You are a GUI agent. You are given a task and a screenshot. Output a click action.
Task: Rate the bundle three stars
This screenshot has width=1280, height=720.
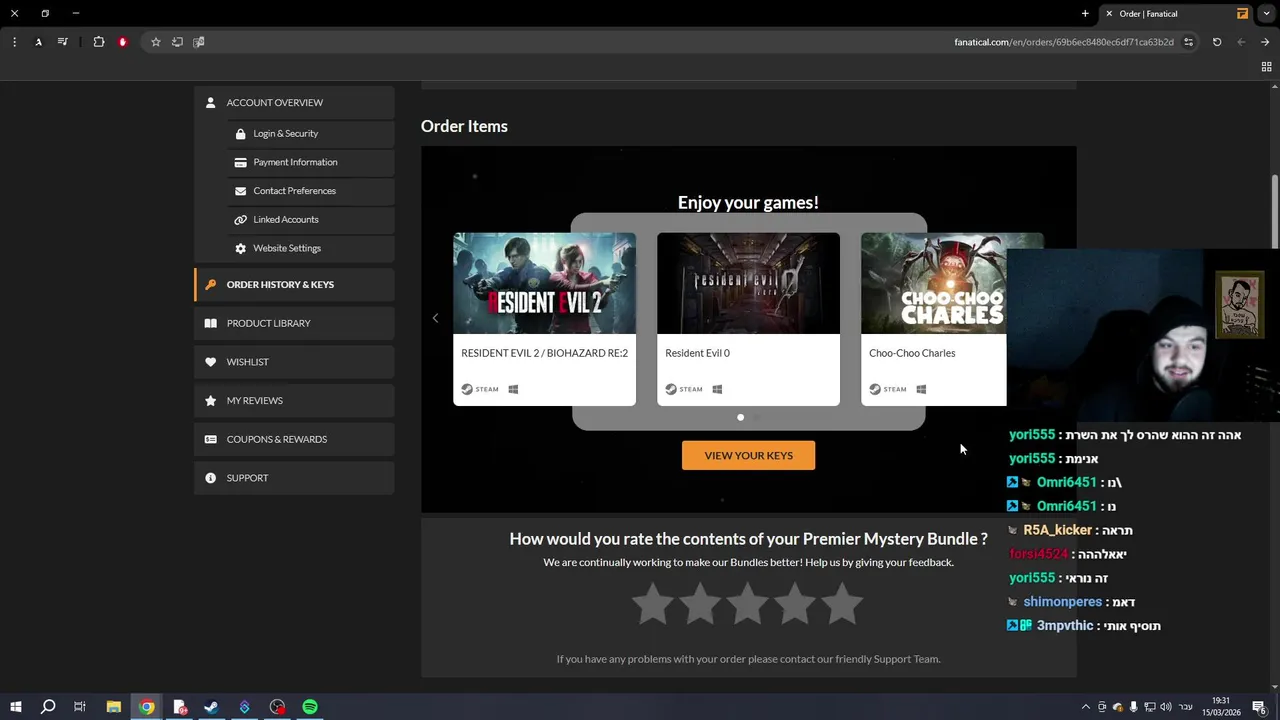pyautogui.click(x=748, y=604)
